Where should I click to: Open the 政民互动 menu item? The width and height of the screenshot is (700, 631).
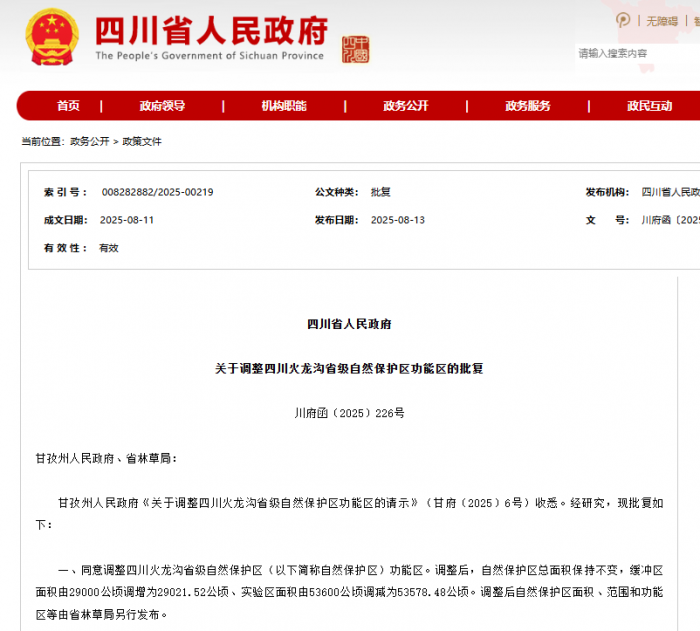pos(650,106)
